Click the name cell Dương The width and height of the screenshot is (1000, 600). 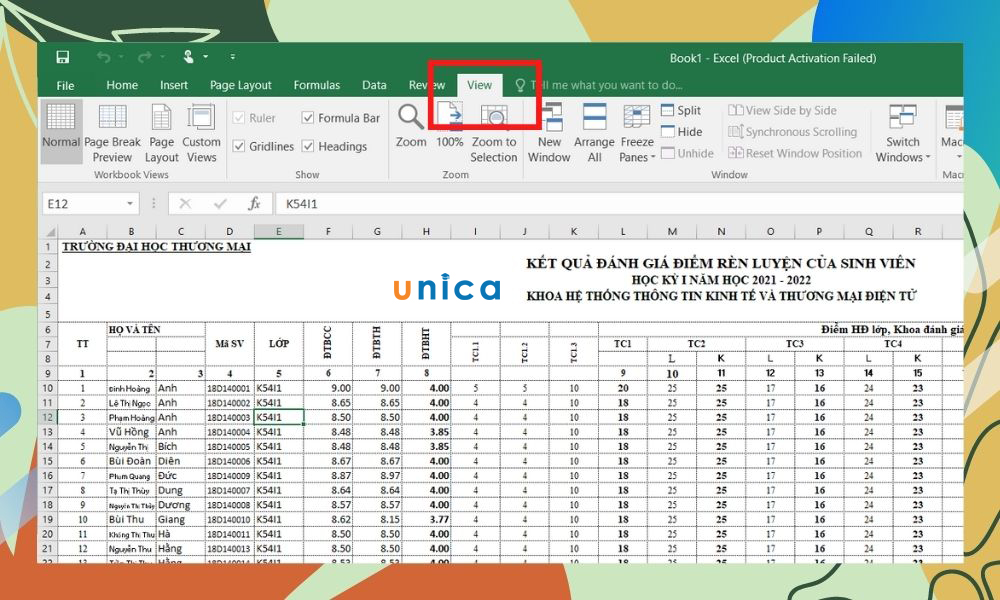coord(180,505)
